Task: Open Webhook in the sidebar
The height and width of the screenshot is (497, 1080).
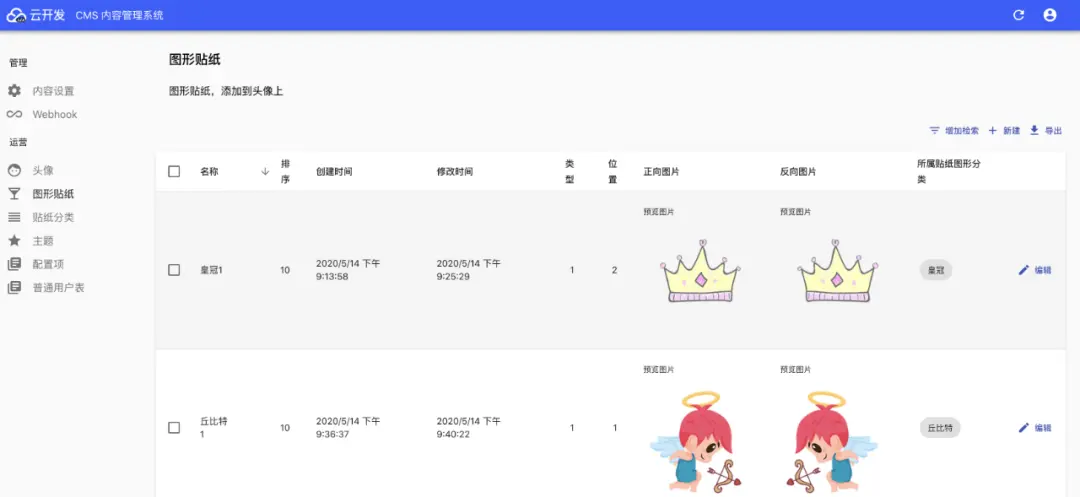Action: 55,114
